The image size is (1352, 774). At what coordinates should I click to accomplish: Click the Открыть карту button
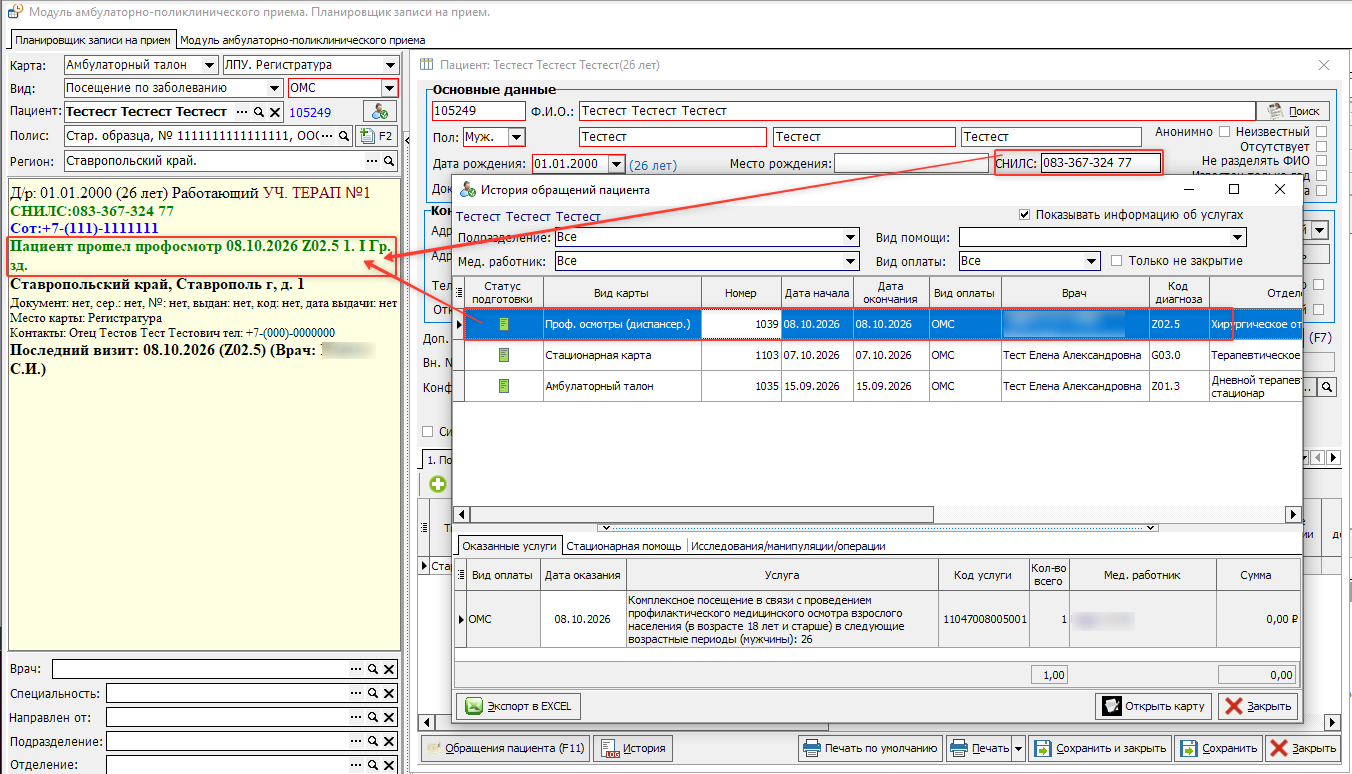1154,706
